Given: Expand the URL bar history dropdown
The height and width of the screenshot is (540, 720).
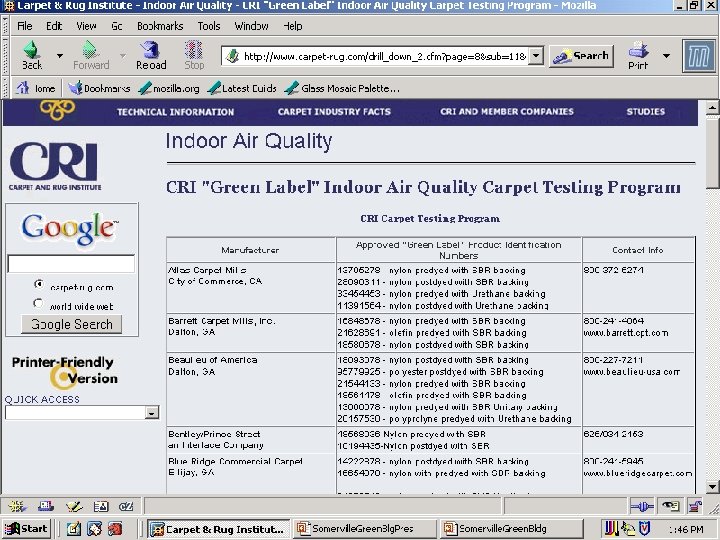Looking at the screenshot, I should point(535,56).
